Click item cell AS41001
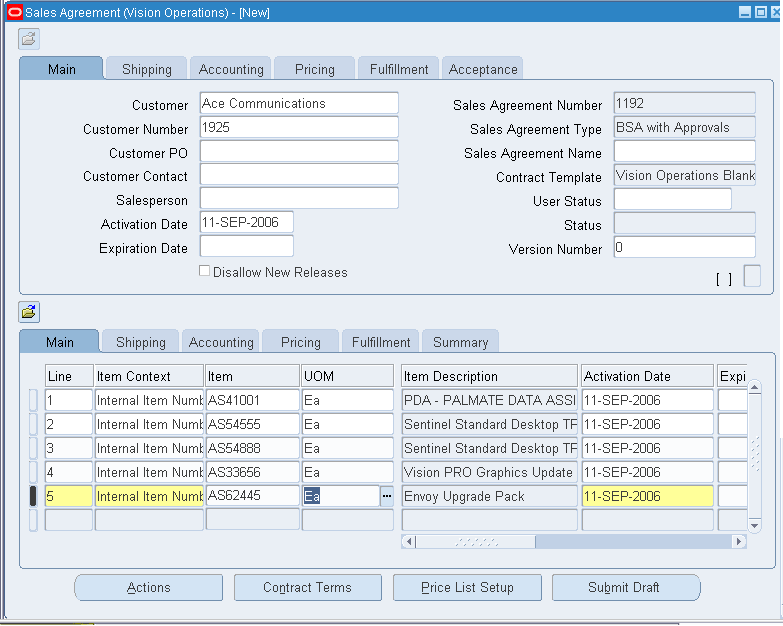Viewport: 783px width, 626px height. (253, 400)
